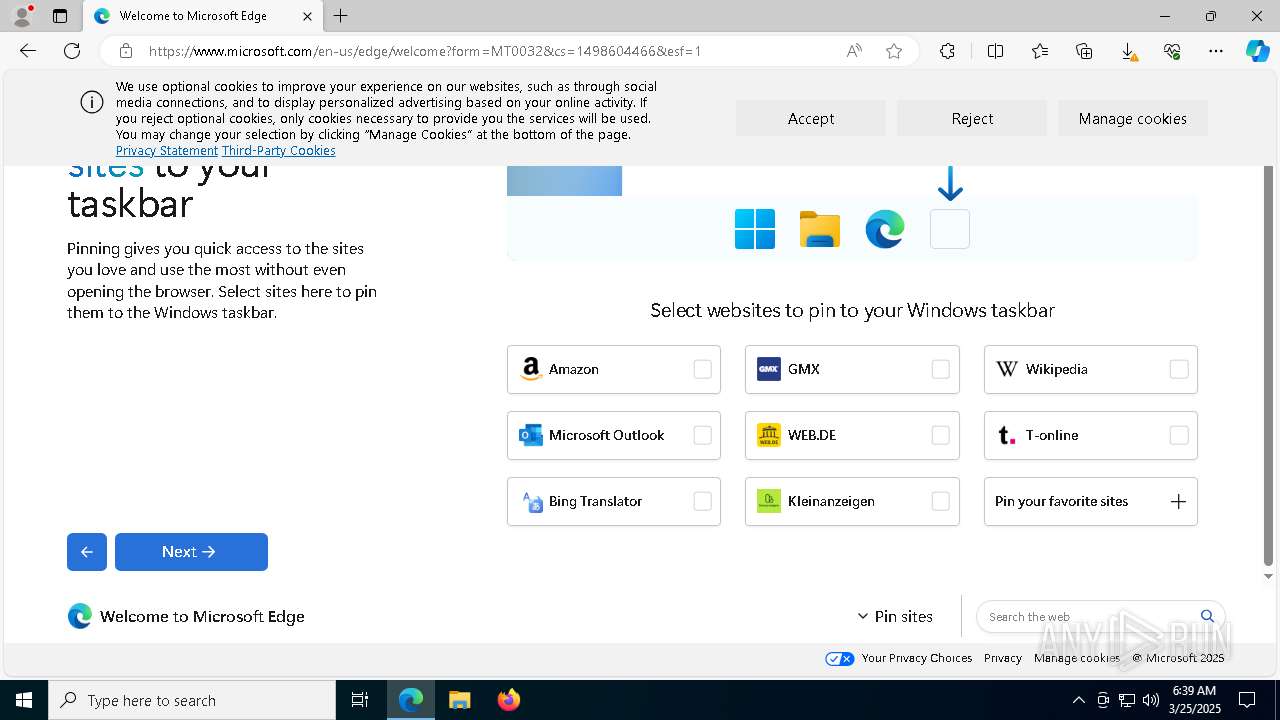Reload the page with refresh icon
Image resolution: width=1280 pixels, height=720 pixels.
click(72, 51)
